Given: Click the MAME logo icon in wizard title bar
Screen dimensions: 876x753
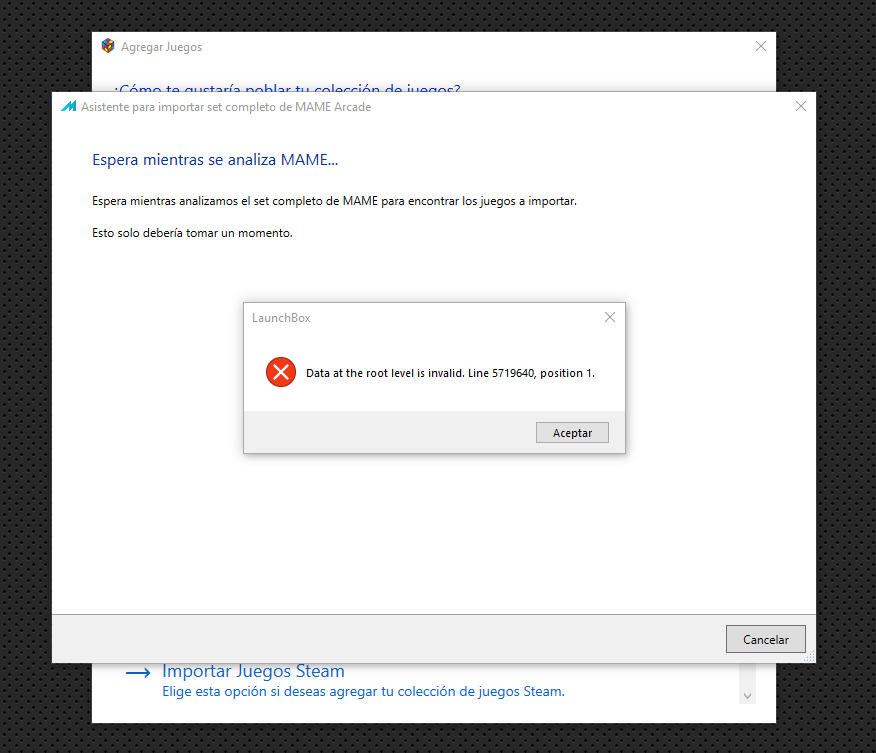Looking at the screenshot, I should pyautogui.click(x=69, y=106).
